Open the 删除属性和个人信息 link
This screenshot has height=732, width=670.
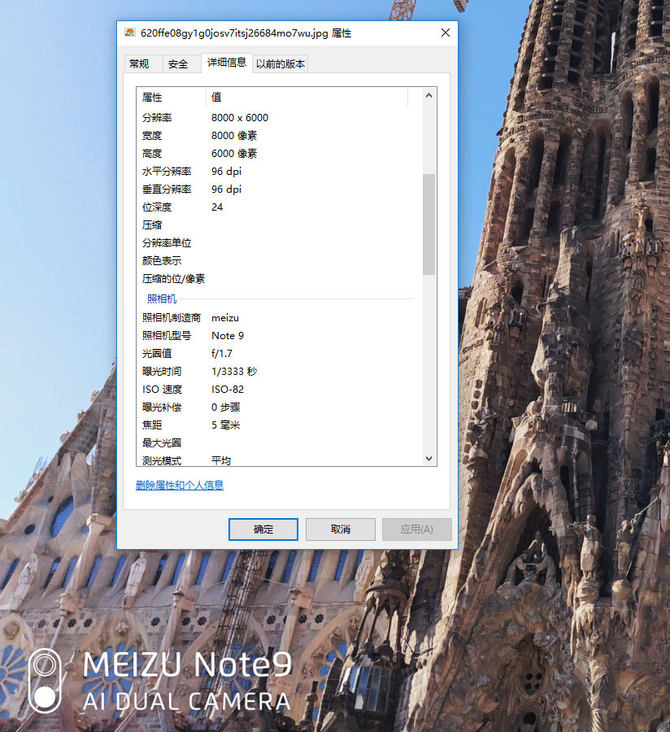pos(180,485)
